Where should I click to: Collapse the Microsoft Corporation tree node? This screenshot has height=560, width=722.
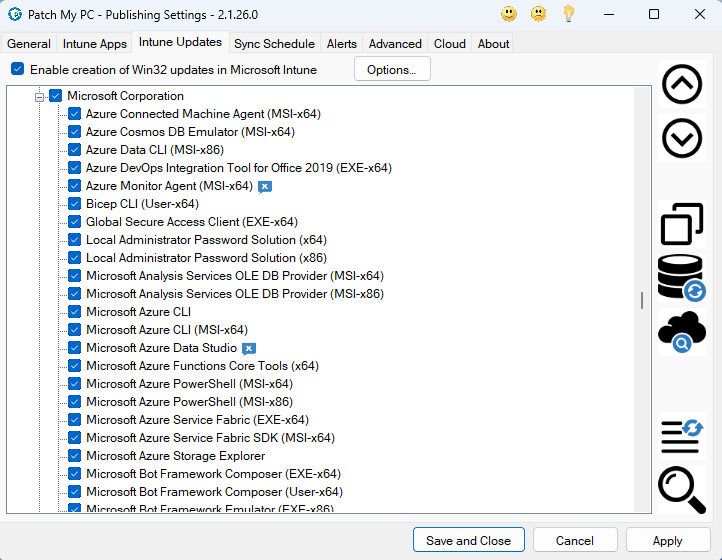tap(40, 97)
